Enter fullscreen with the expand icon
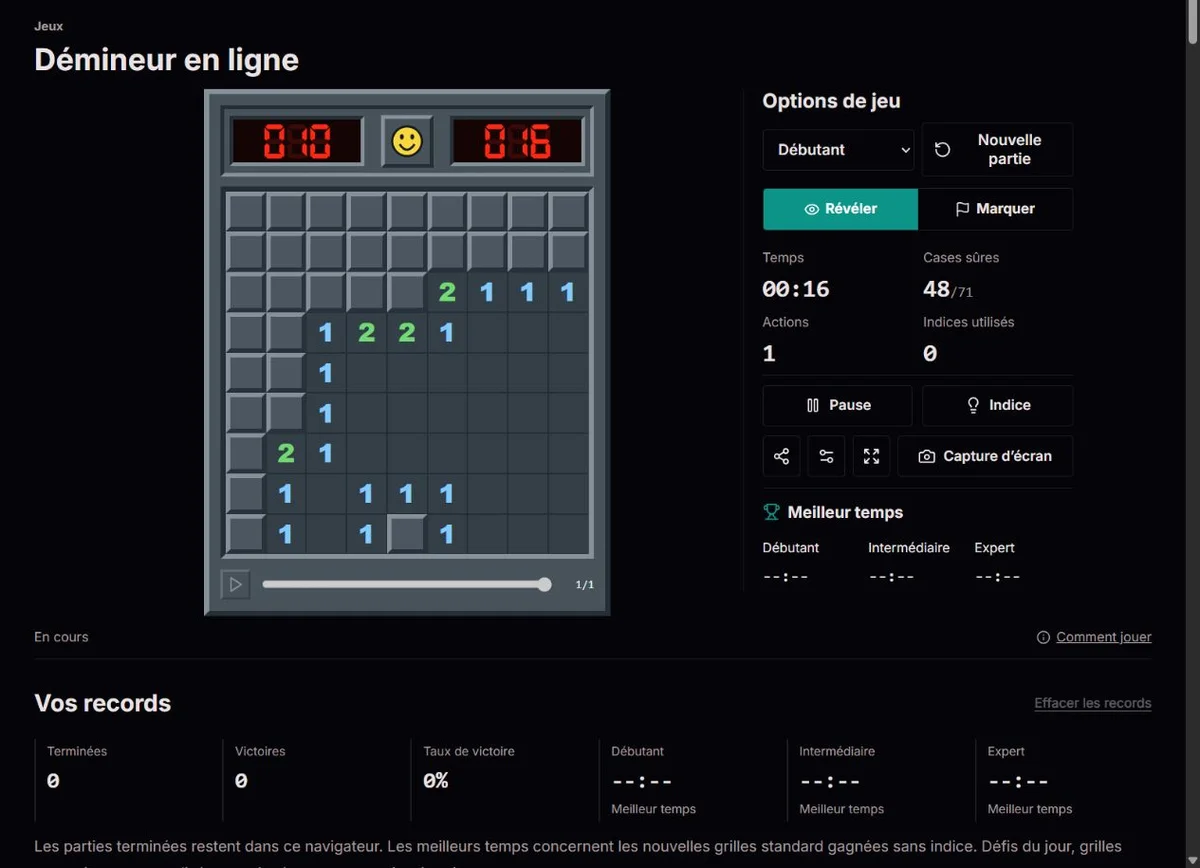 (x=871, y=456)
